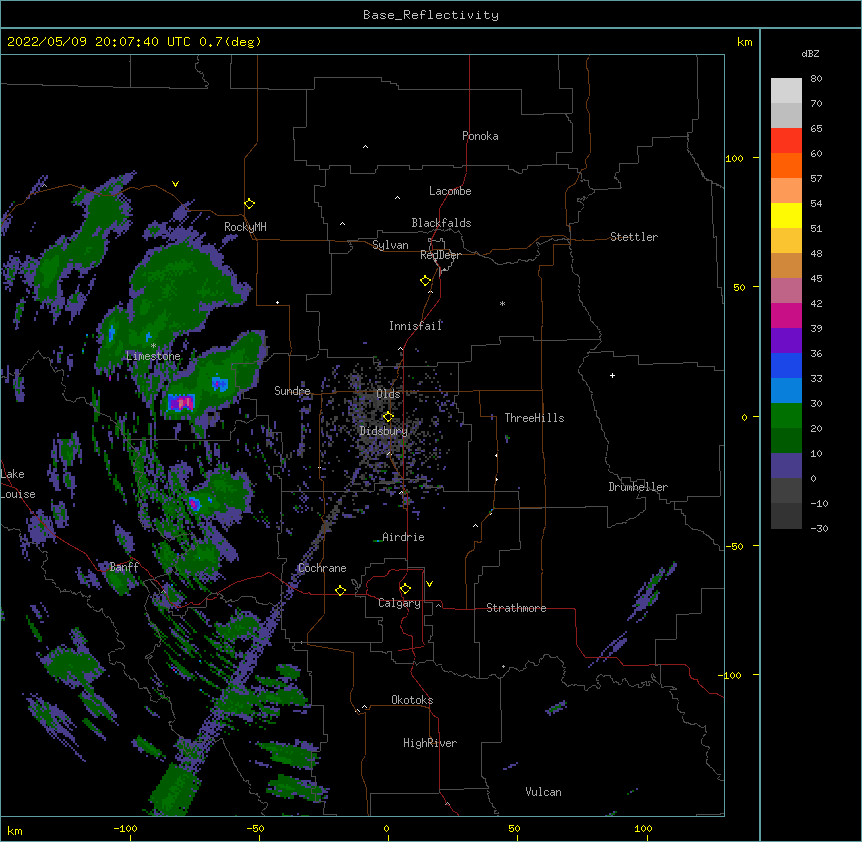Viewport: 862px width, 842px height.
Task: Click the dBZ legend heading
Action: point(810,53)
